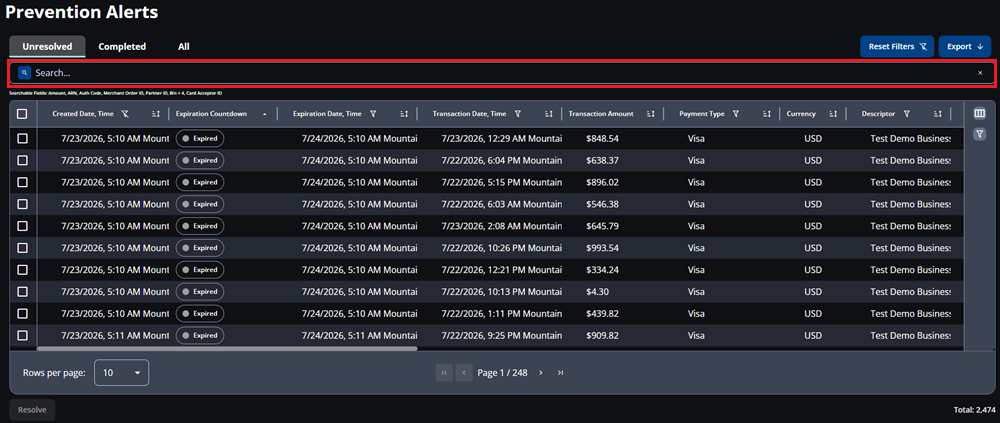This screenshot has height=423, width=1000.
Task: Click the filter icon on Created Date, Time column
Action: point(125,114)
